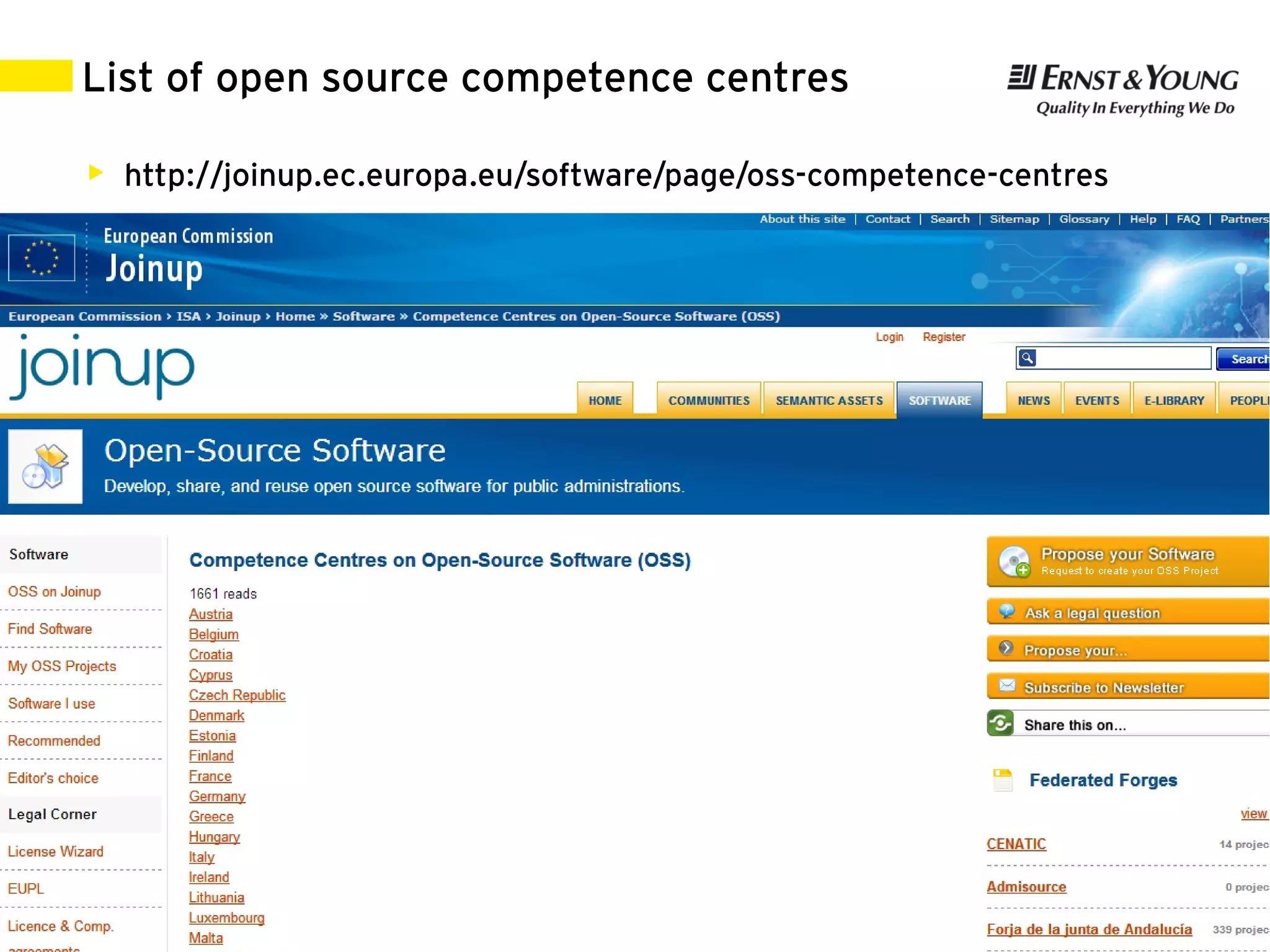Image resolution: width=1270 pixels, height=952 pixels.
Task: Open Forja de la junta de Andalucía link
Action: click(x=1090, y=929)
